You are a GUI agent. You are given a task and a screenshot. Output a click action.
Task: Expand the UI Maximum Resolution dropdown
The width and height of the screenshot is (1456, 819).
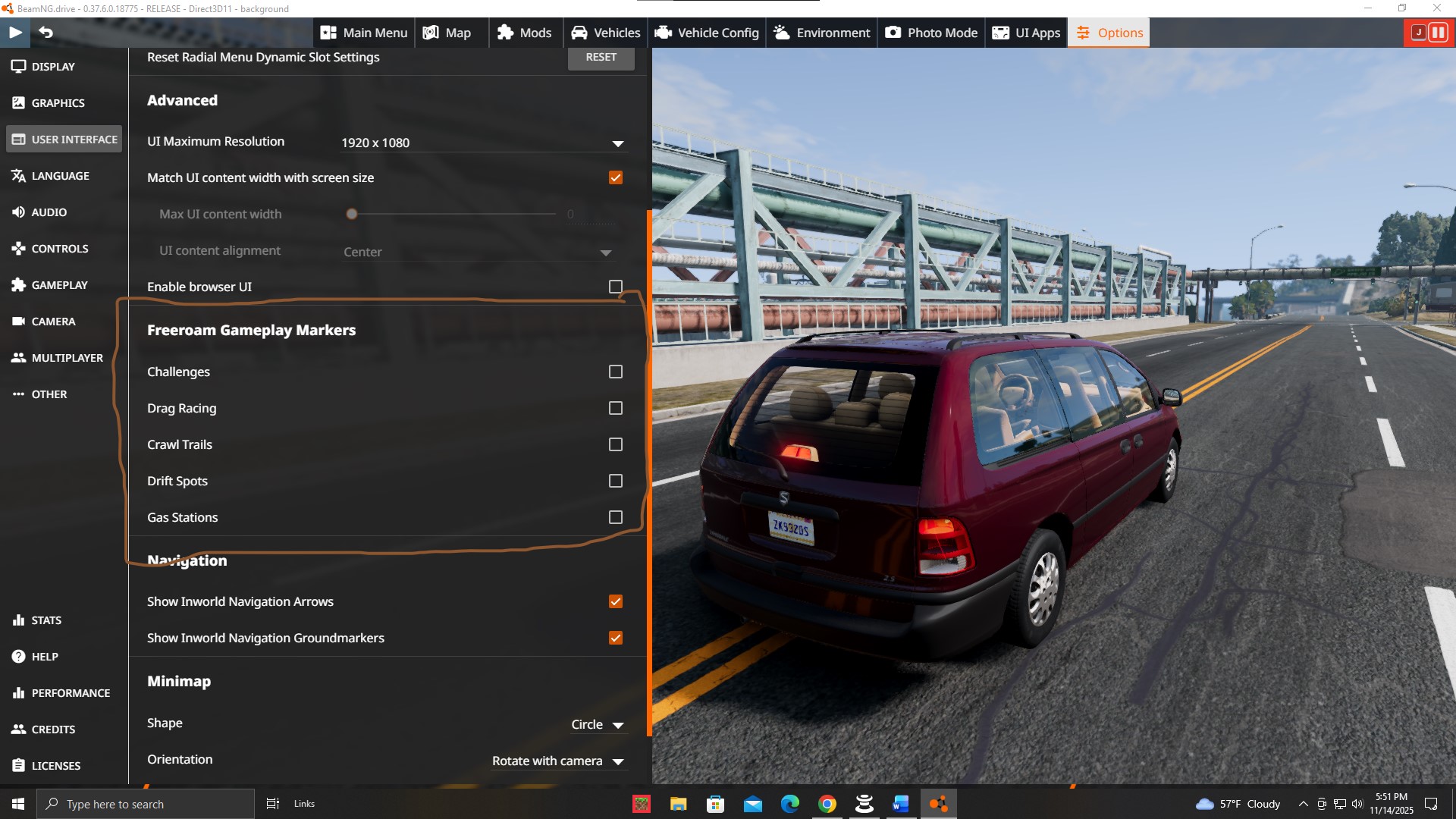483,143
